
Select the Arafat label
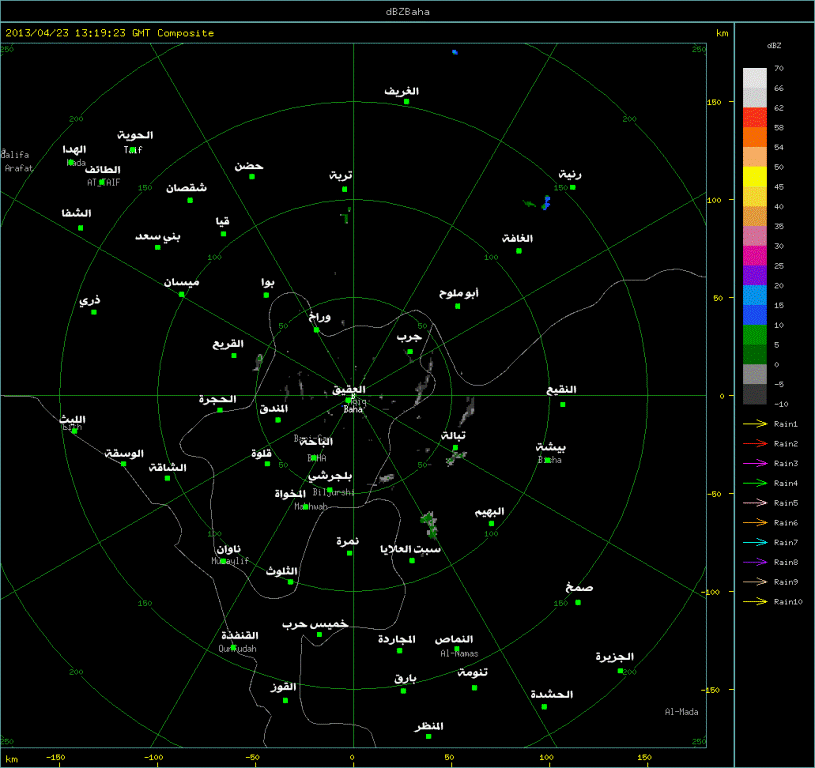click(19, 168)
